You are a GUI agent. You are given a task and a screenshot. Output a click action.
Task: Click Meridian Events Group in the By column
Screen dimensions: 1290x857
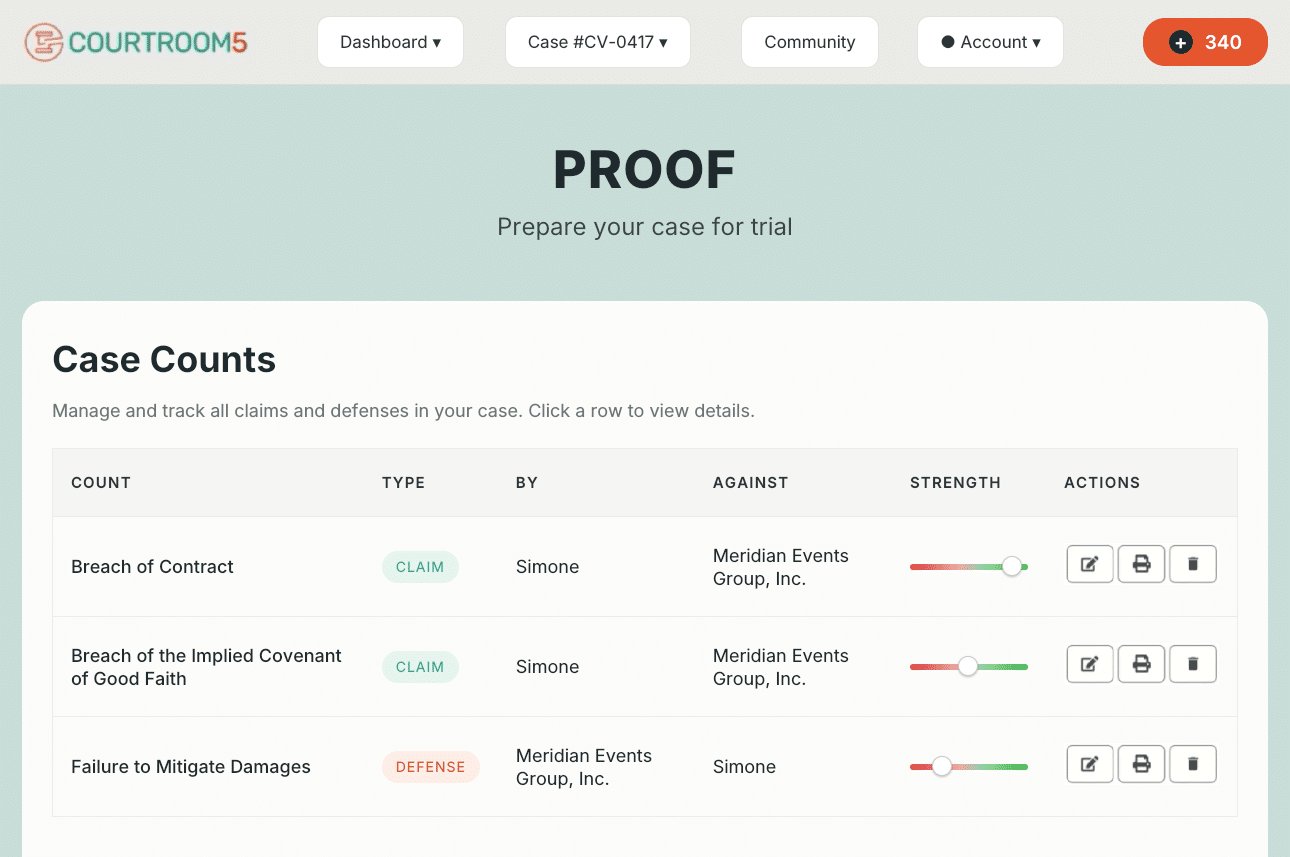click(x=584, y=767)
